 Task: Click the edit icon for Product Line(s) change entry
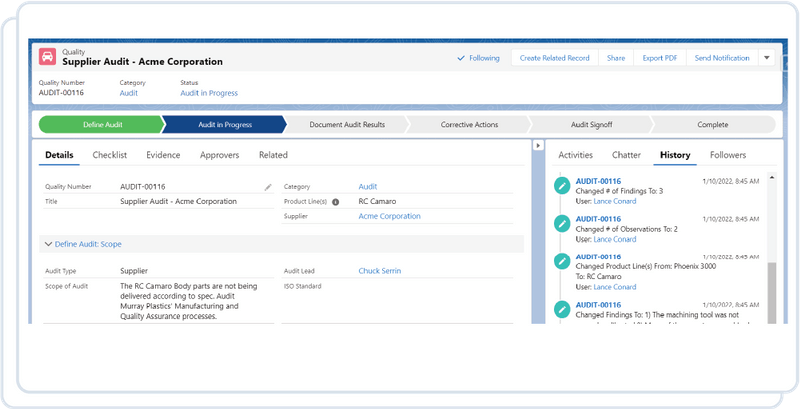562,261
